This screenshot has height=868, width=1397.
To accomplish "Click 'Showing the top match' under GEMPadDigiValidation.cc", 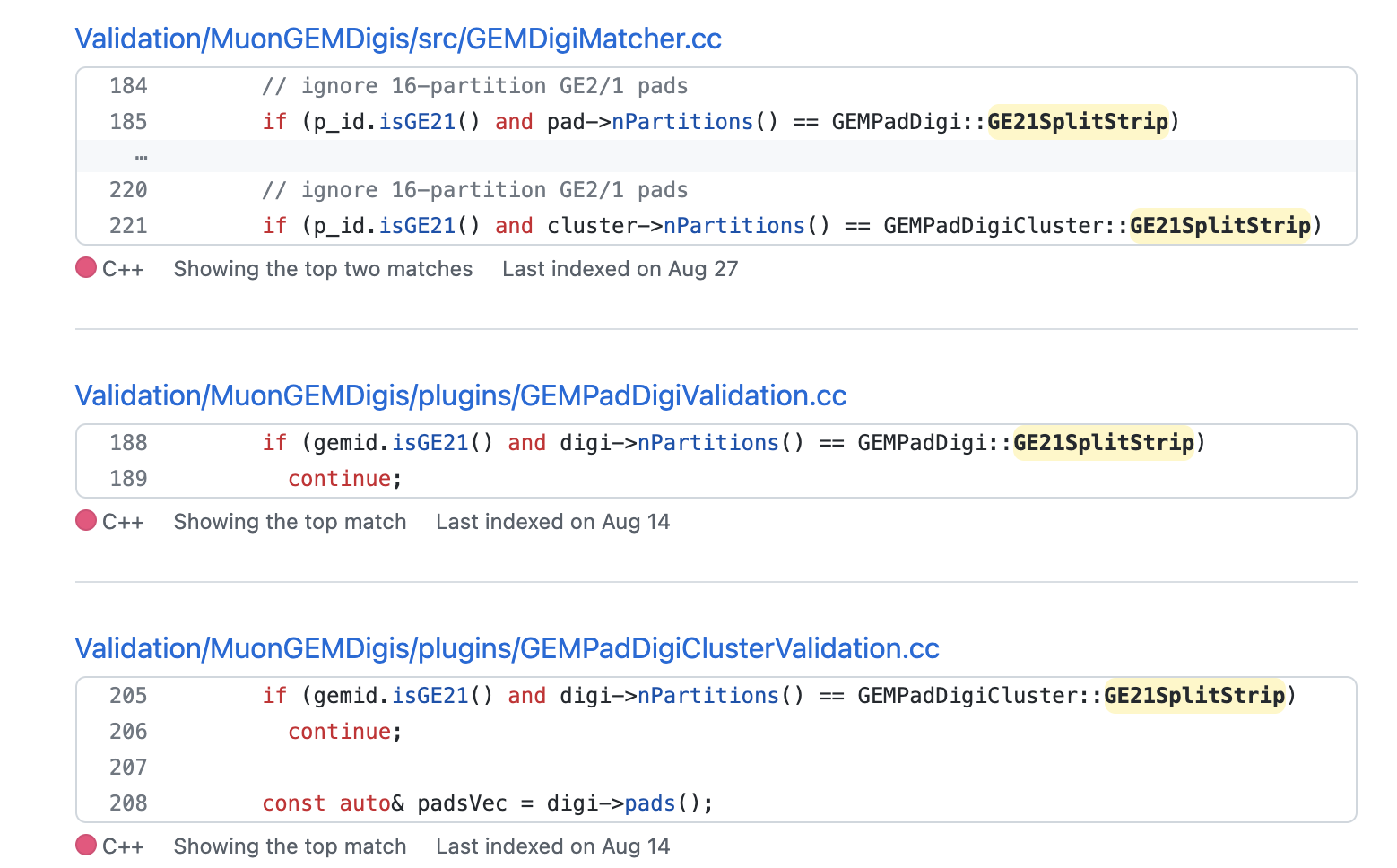I will coord(290,522).
